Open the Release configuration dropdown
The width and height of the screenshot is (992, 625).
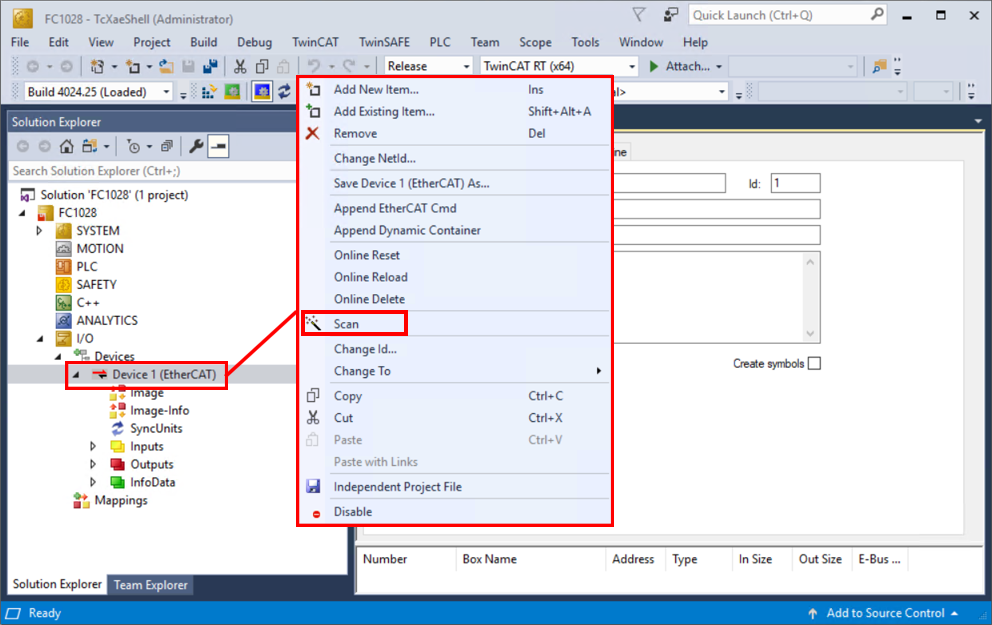pyautogui.click(x=466, y=66)
